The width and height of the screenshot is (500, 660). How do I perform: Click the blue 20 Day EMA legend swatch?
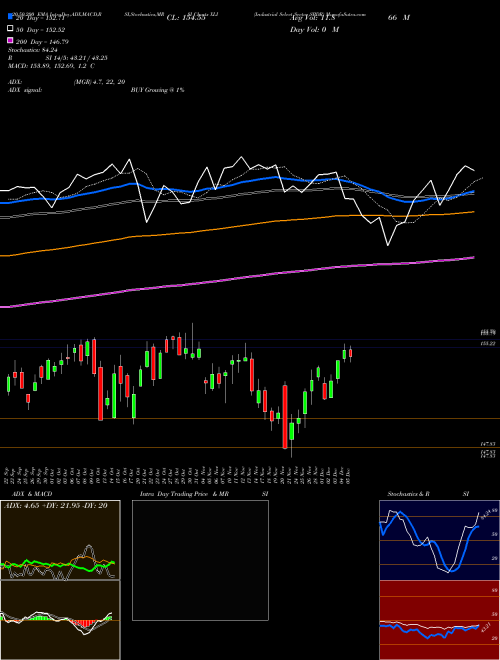(x=10, y=17)
